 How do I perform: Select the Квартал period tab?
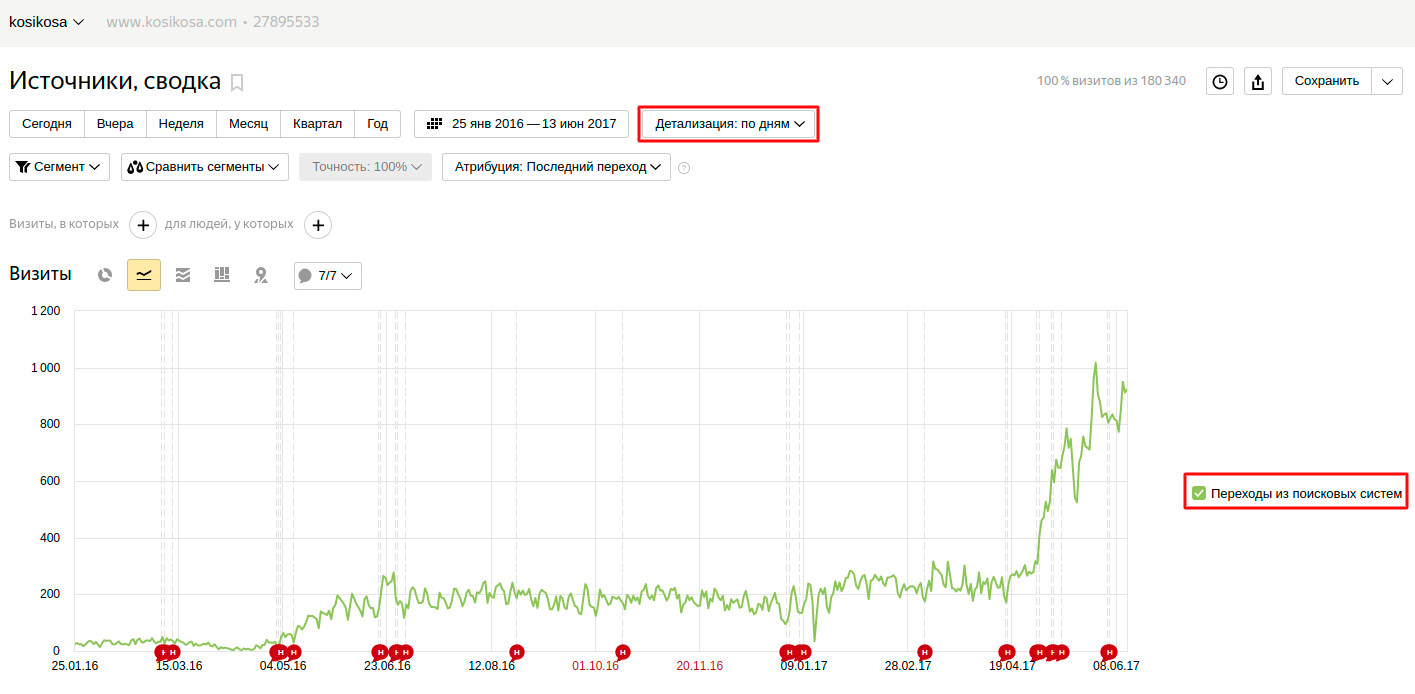tap(317, 124)
